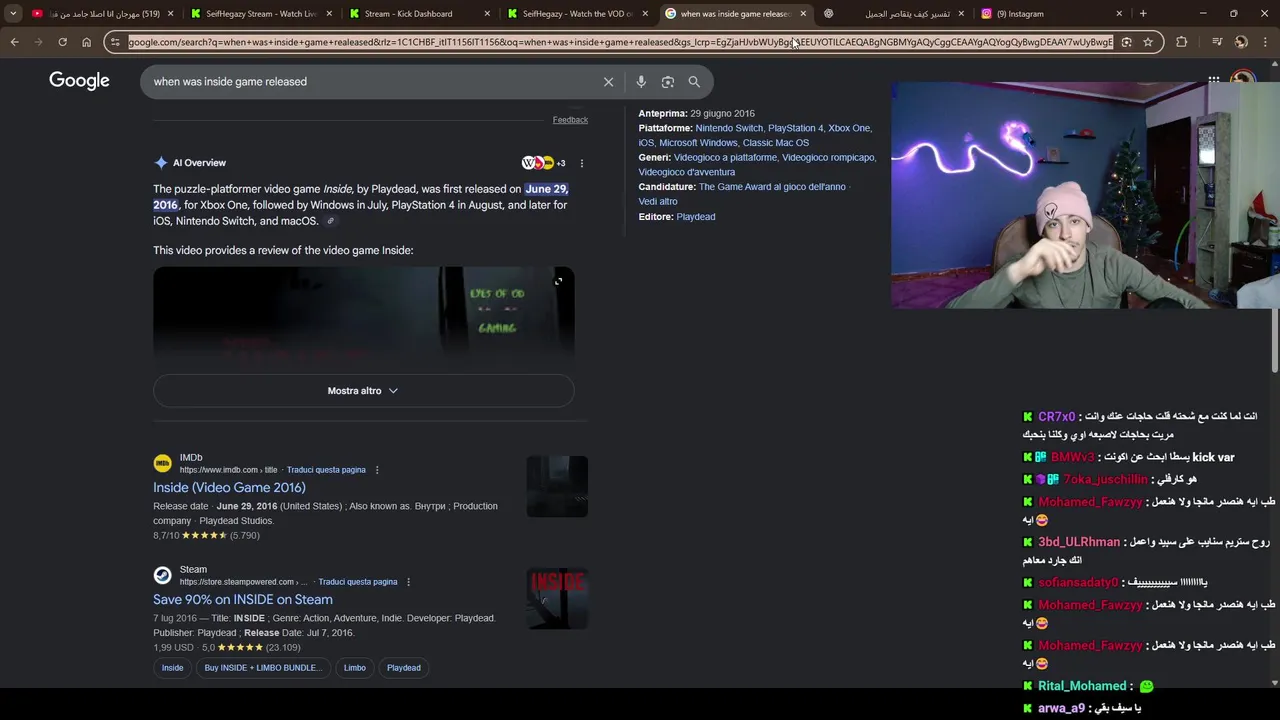Go back with the browser back arrow
Viewport: 1280px width, 720px height.
[14, 42]
